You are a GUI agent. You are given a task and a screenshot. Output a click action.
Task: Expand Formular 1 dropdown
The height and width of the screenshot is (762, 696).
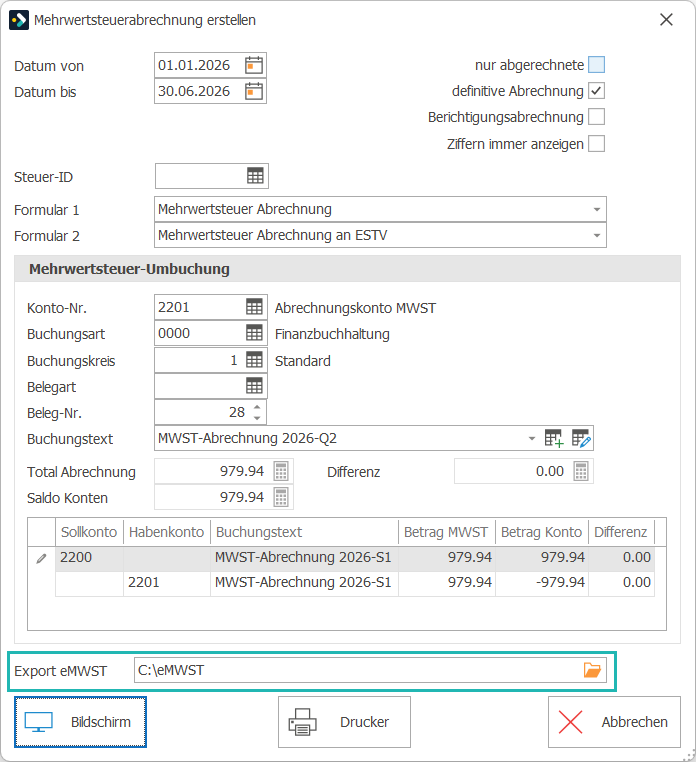point(597,209)
